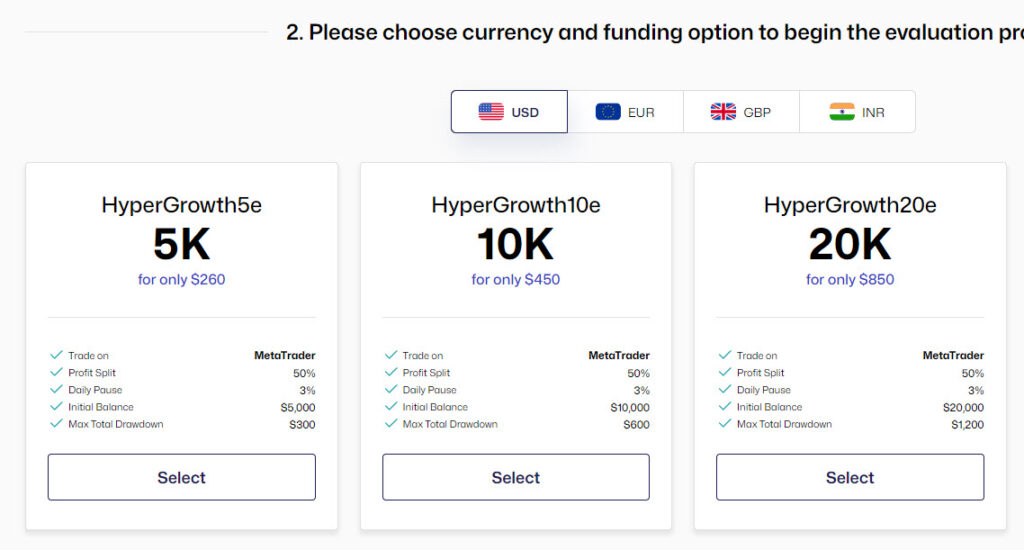Switch currency to USD tab
The width and height of the screenshot is (1024, 550).
click(509, 112)
